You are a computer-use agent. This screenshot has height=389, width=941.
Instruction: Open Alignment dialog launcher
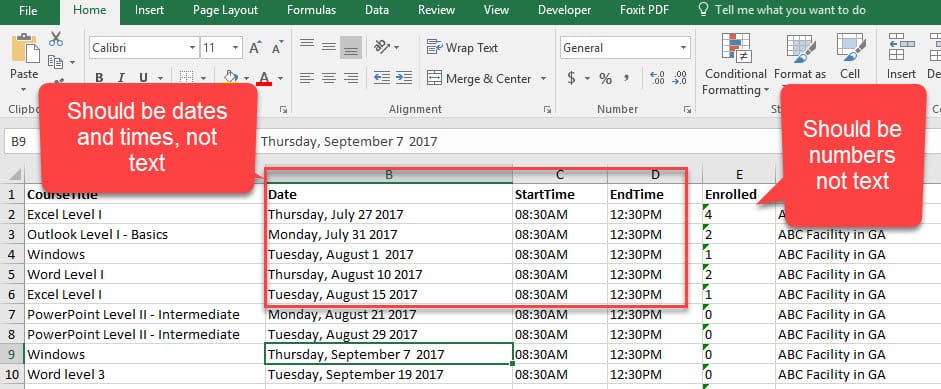[547, 109]
